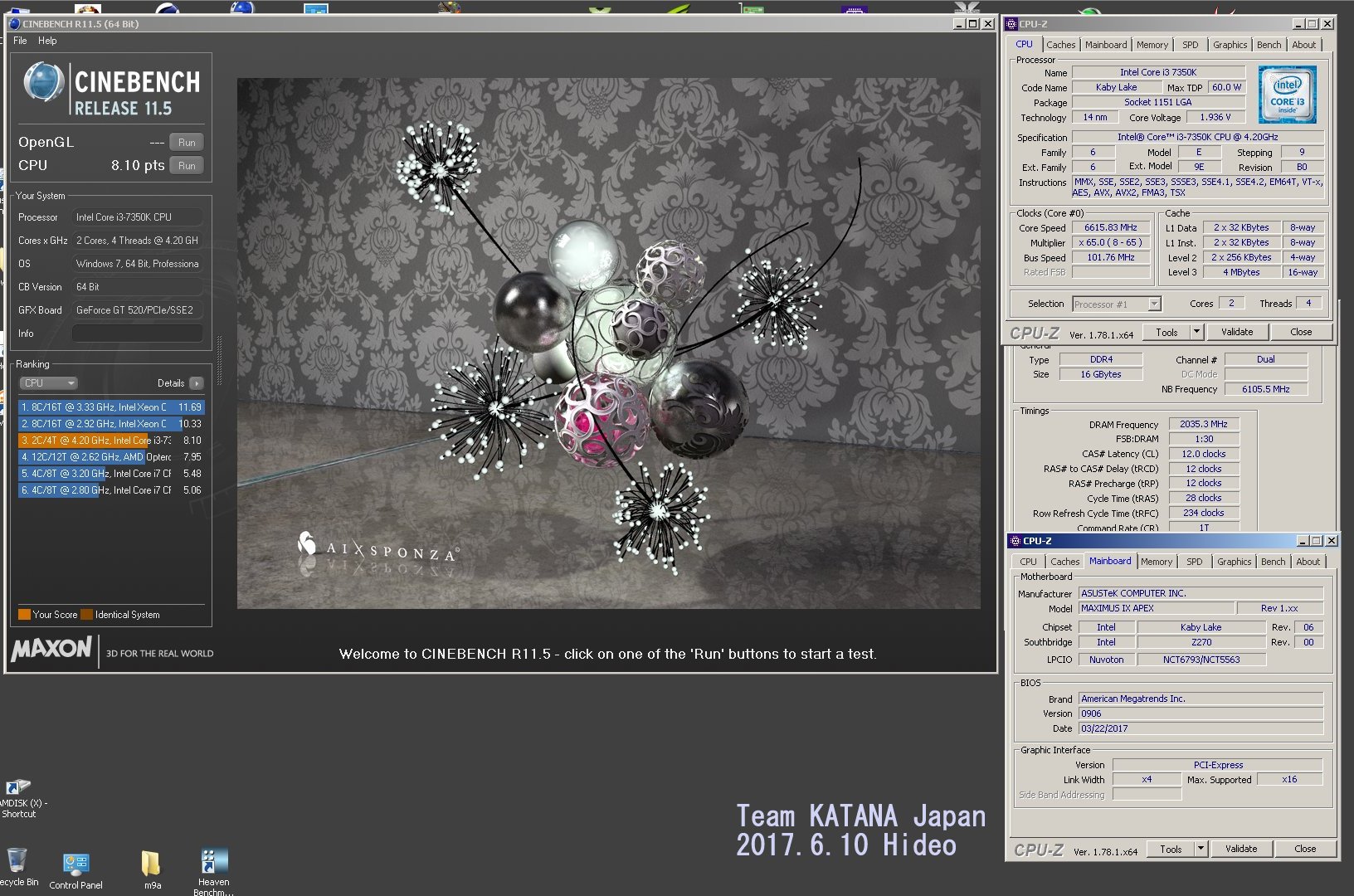Click the Info input field

[138, 334]
